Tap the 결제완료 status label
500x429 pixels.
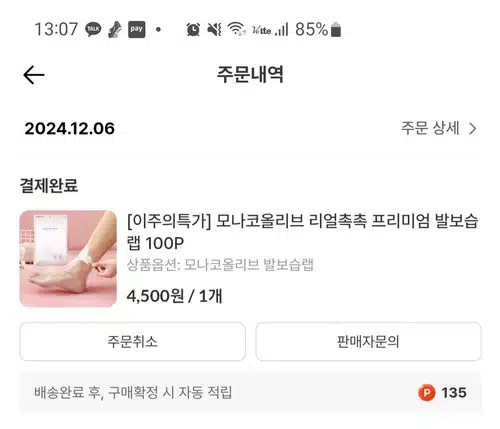pos(49,185)
